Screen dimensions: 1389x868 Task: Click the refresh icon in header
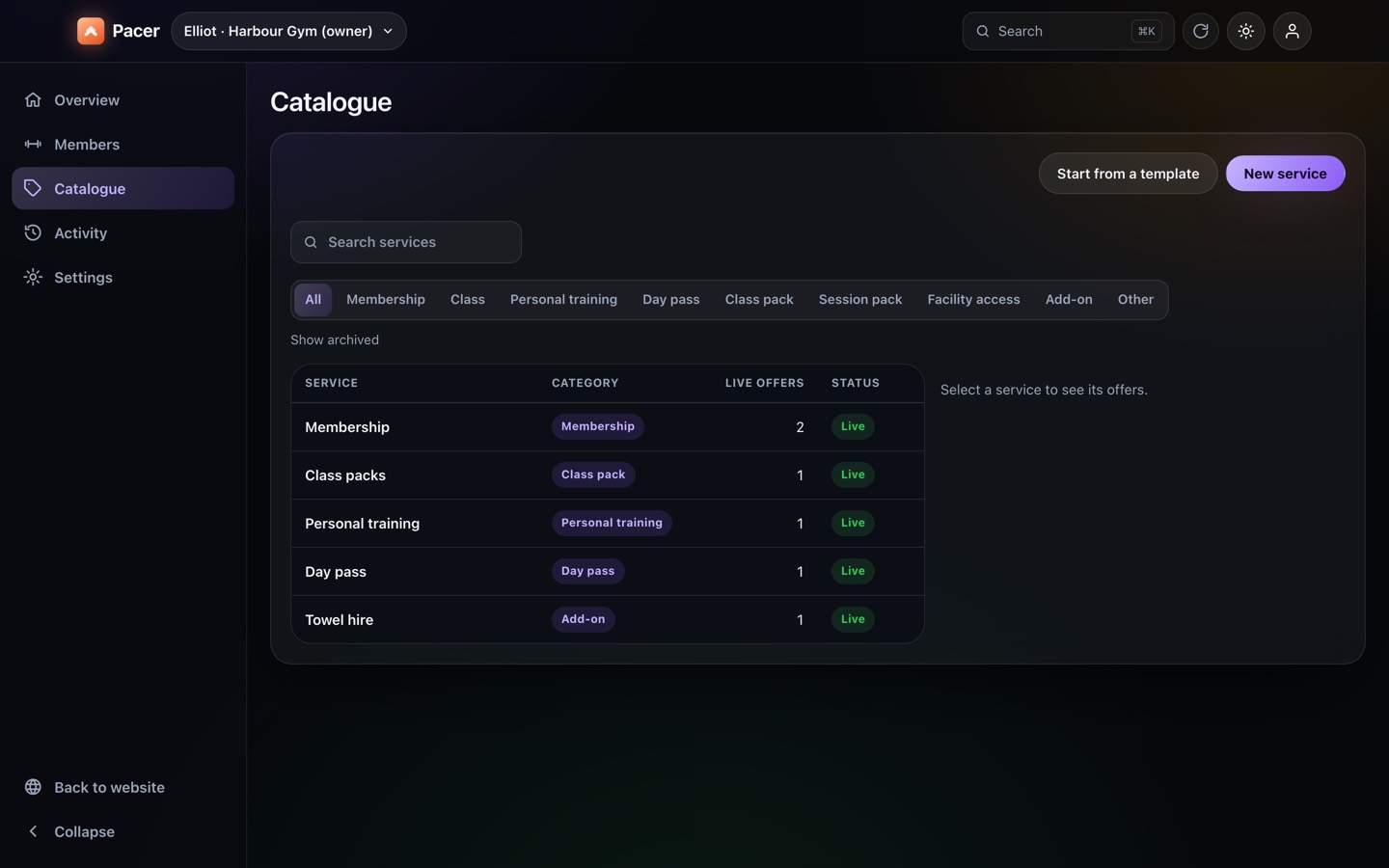tap(1200, 31)
